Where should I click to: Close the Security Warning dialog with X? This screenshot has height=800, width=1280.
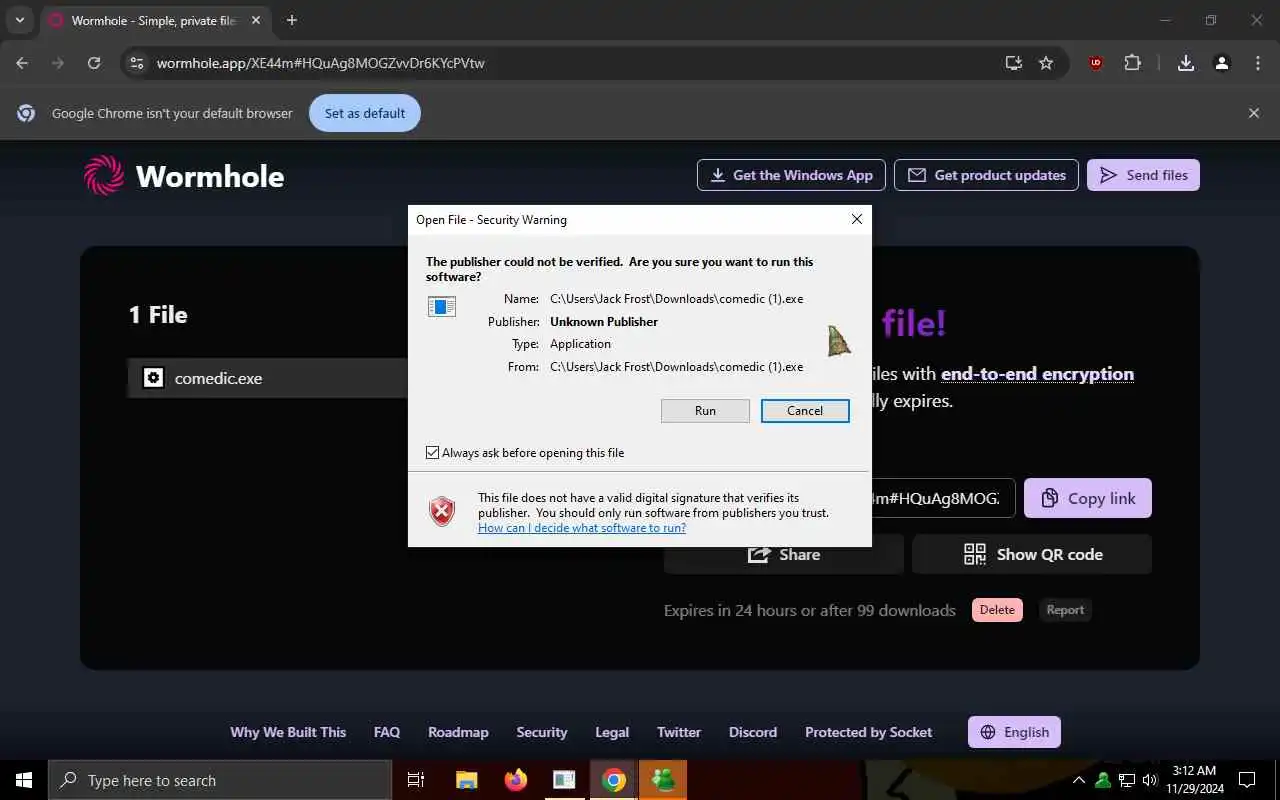click(856, 219)
